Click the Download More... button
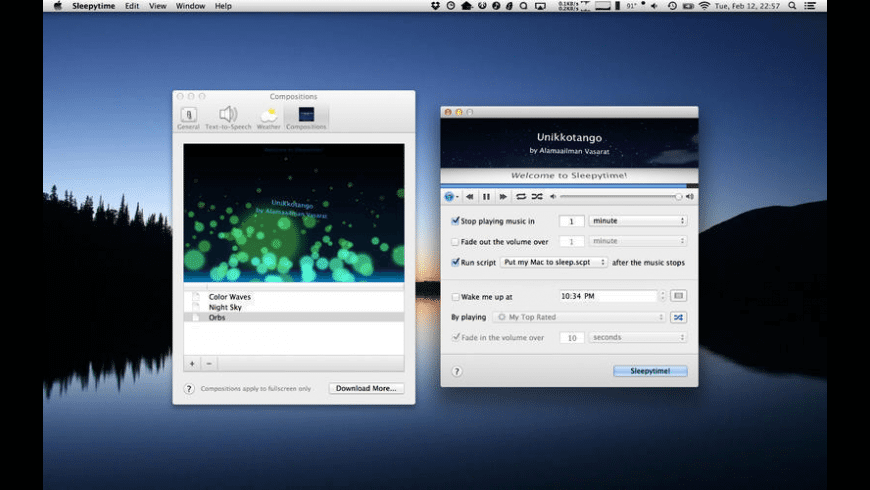 tap(366, 388)
